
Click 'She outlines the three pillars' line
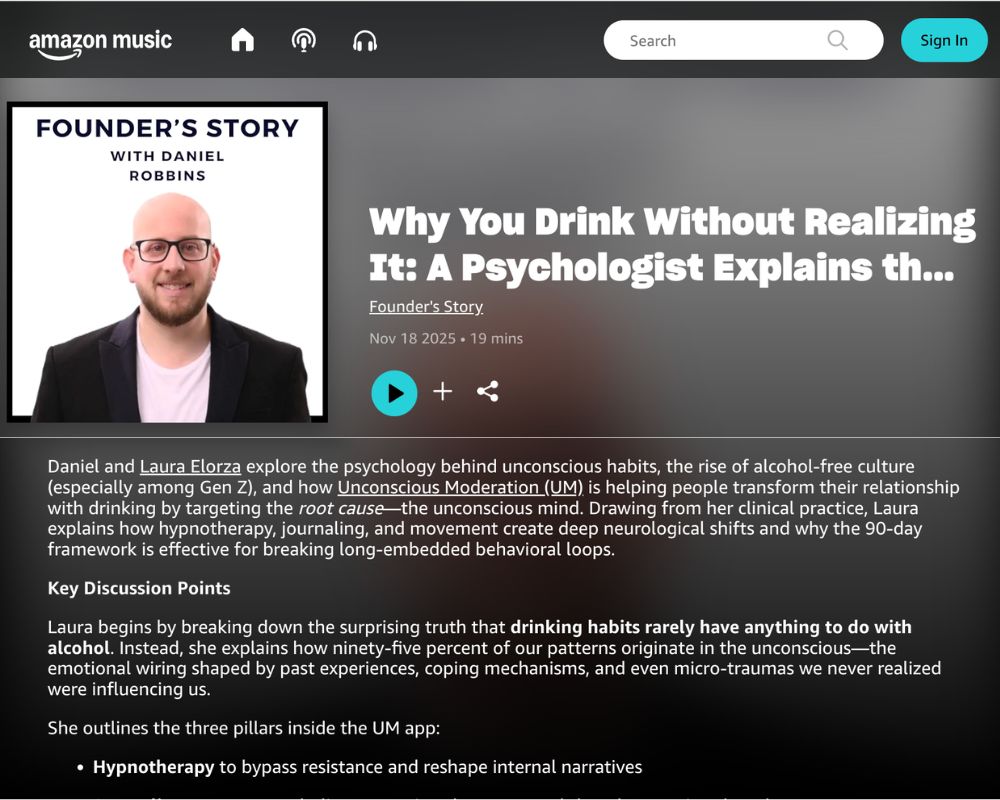pyautogui.click(x=244, y=728)
